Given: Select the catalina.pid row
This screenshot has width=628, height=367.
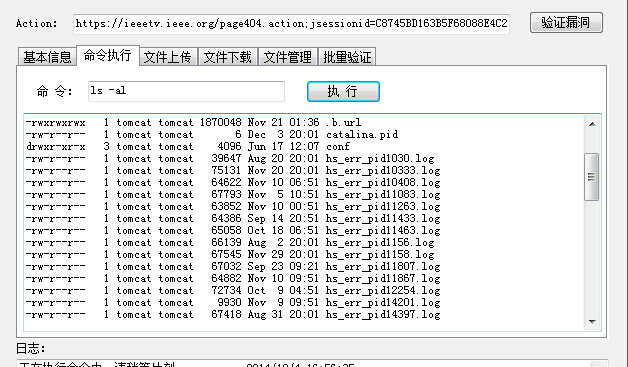Looking at the screenshot, I should click(x=212, y=134).
